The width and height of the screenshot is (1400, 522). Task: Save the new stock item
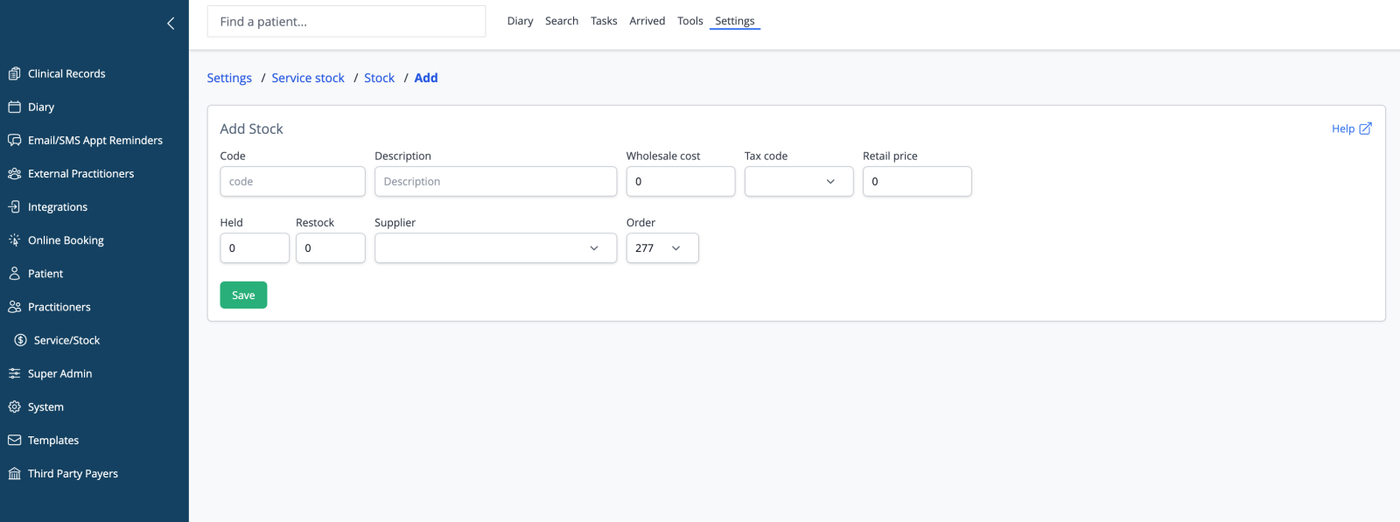[243, 295]
